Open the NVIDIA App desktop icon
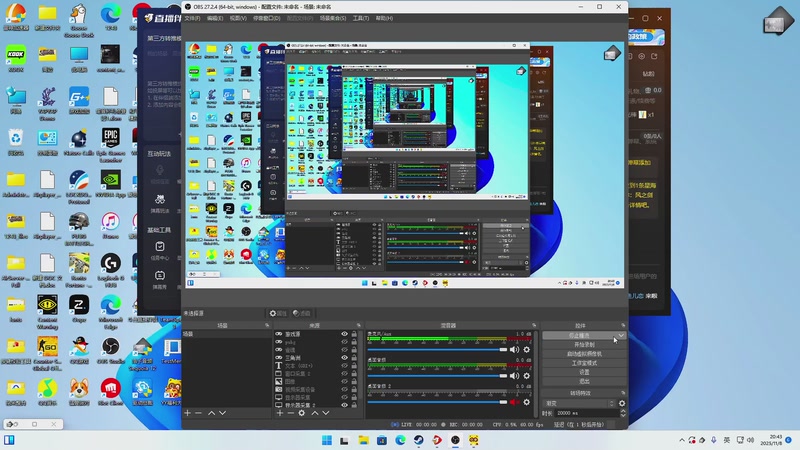 111,184
